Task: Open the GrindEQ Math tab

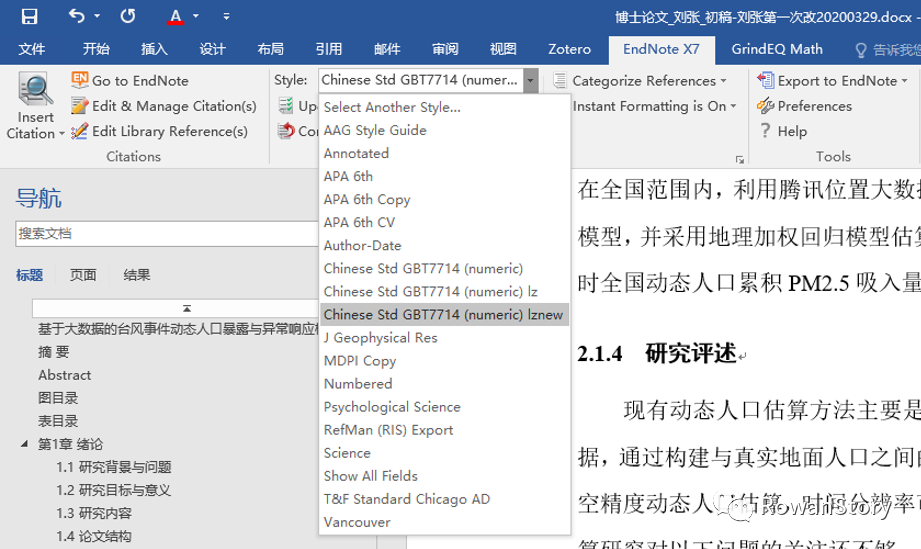Action: tap(777, 49)
